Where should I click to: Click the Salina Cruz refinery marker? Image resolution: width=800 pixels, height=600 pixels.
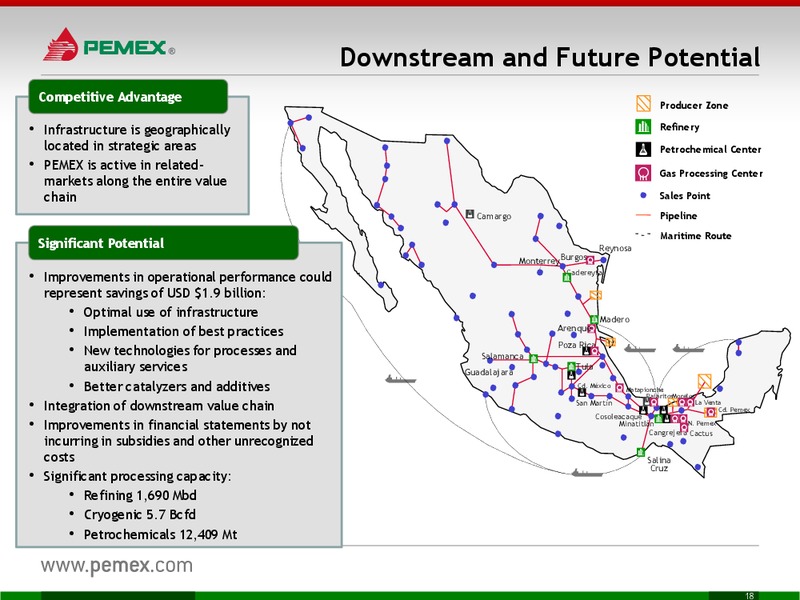(x=641, y=452)
